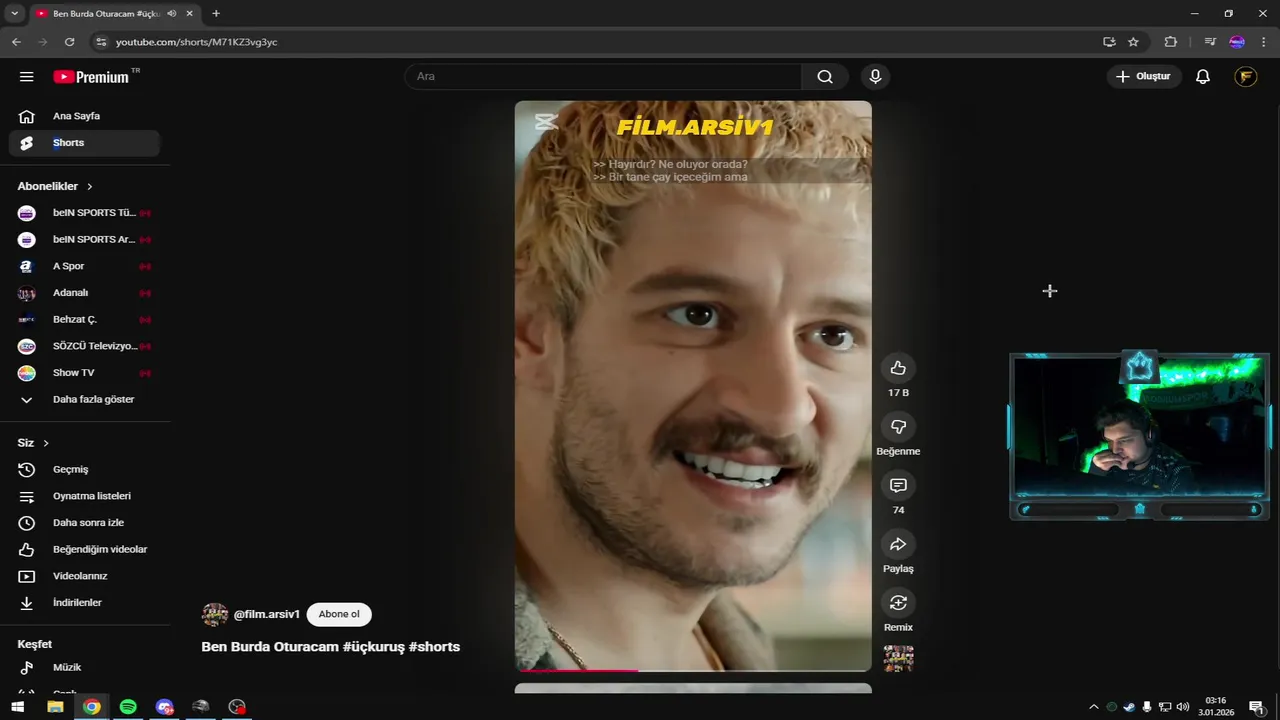Start voice search with the microphone

(x=875, y=77)
